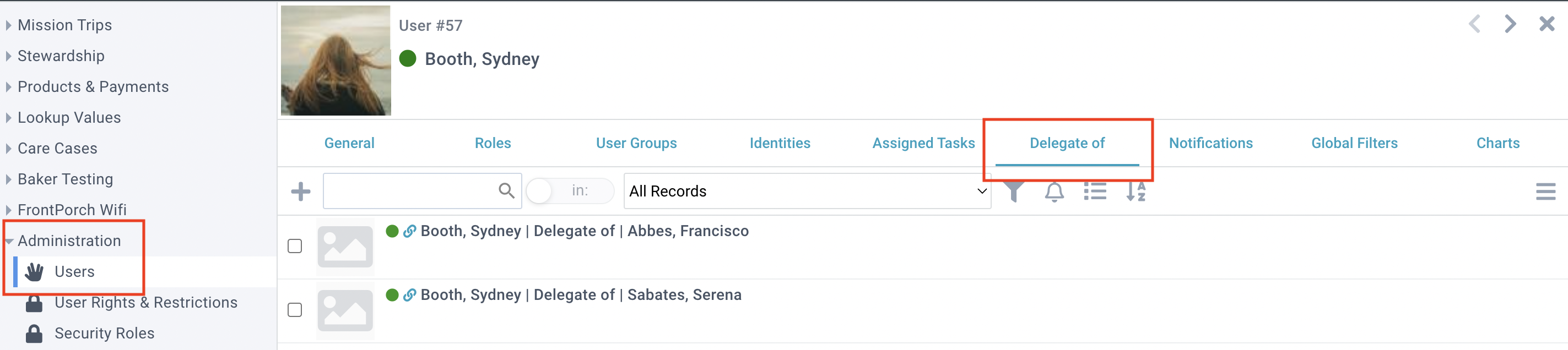The height and width of the screenshot is (350, 1568).
Task: Expand Care Cases section
Action: (8, 148)
